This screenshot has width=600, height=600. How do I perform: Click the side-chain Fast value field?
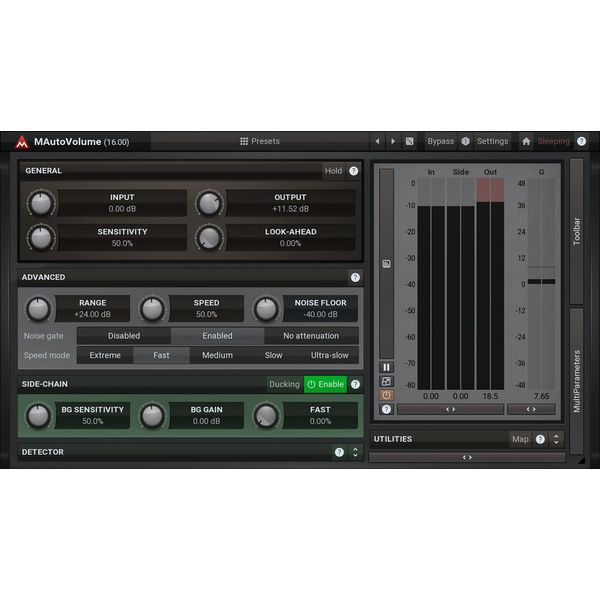[x=321, y=416]
